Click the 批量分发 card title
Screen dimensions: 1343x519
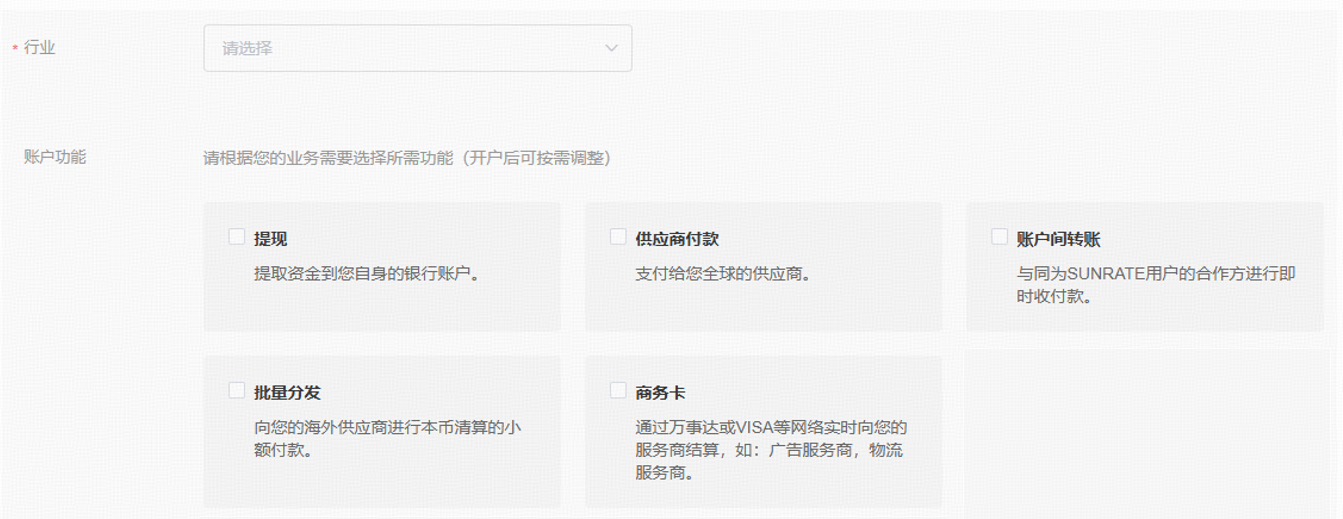pyautogui.click(x=287, y=392)
